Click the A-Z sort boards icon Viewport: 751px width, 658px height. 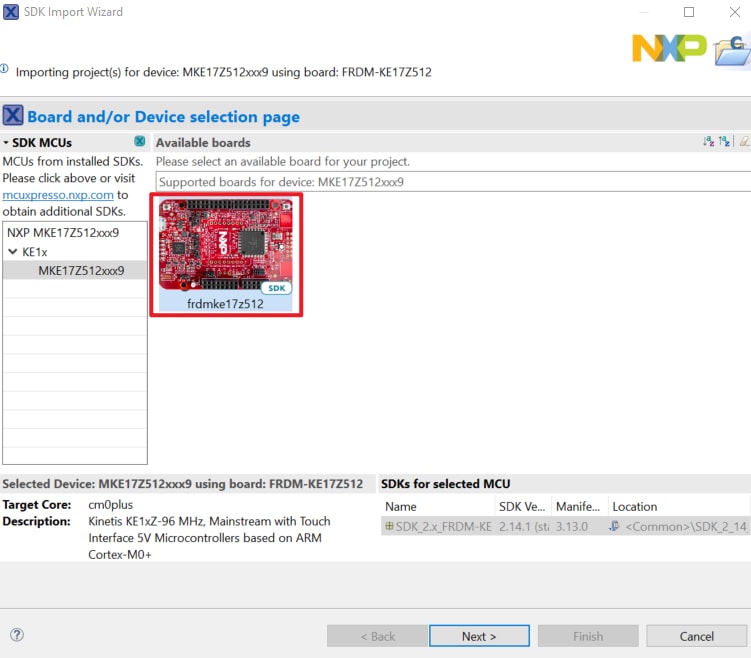(x=709, y=142)
